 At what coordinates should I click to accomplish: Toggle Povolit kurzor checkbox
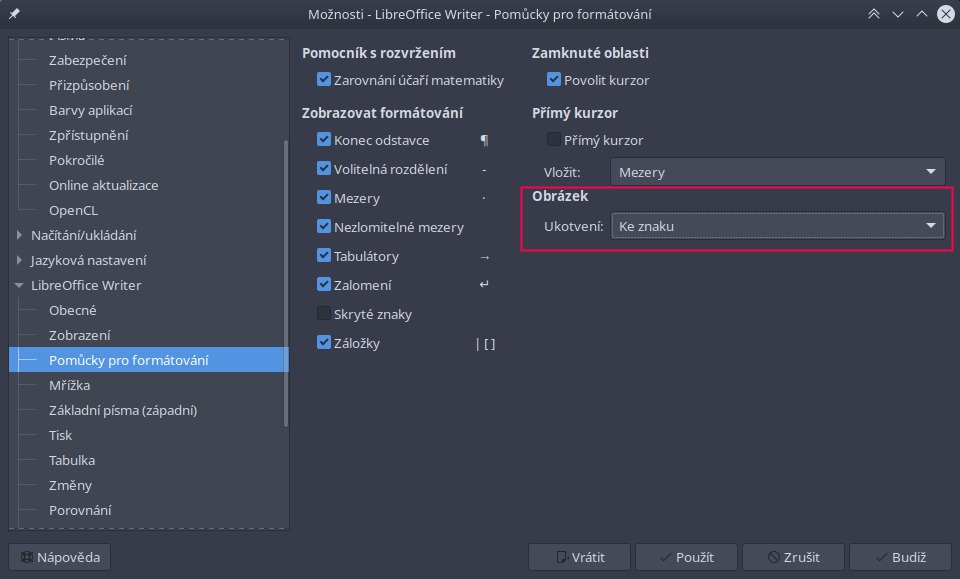pos(554,80)
